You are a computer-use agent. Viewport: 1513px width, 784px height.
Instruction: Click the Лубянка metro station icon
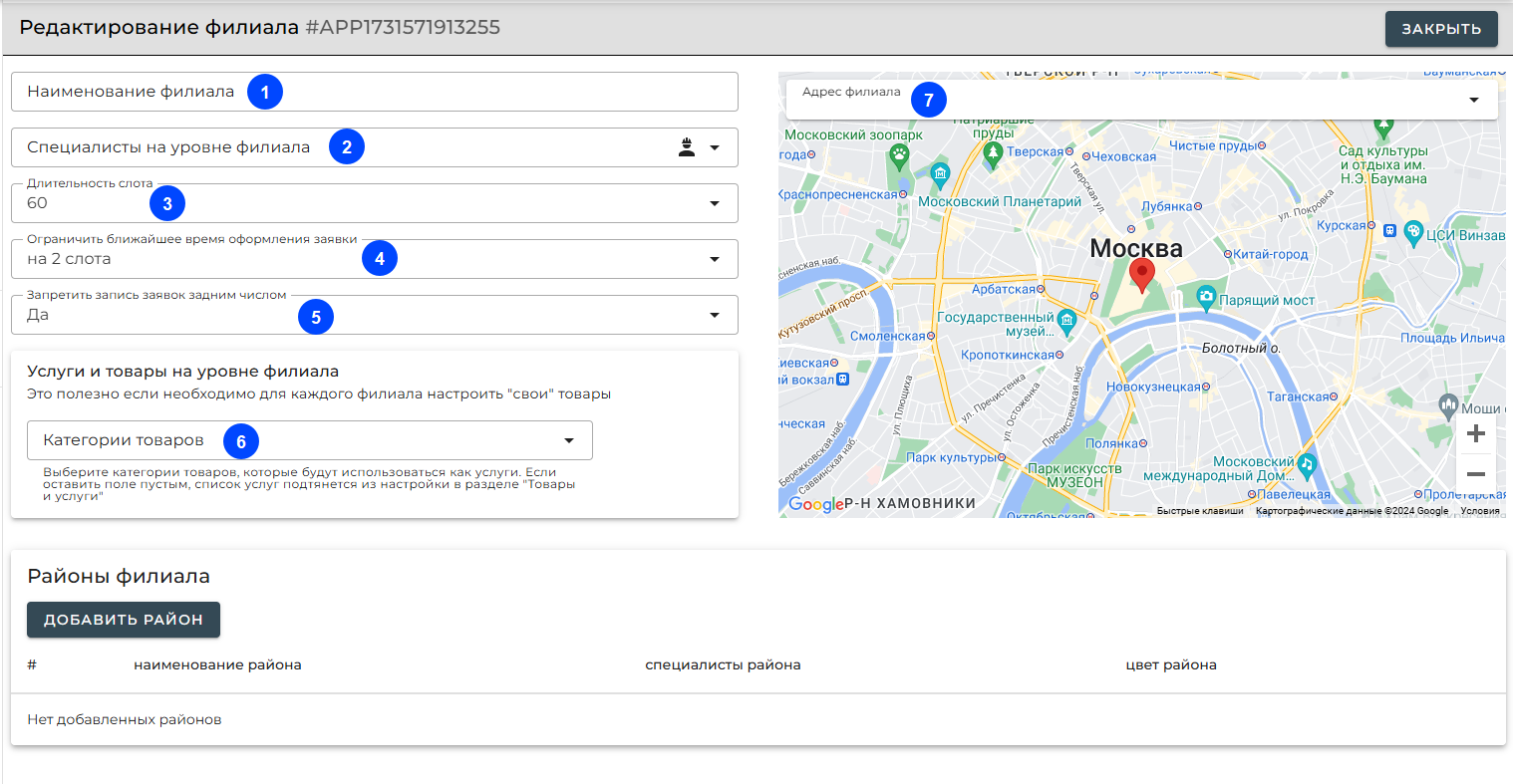pos(1198,206)
